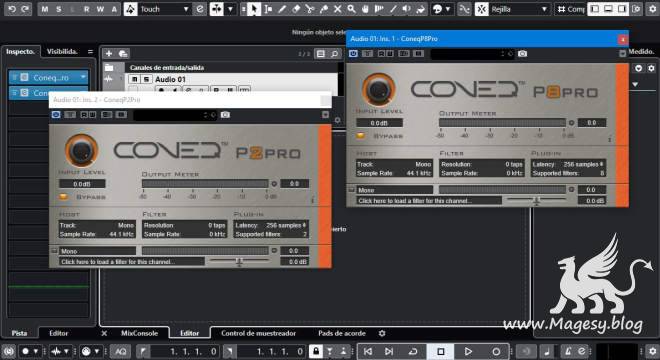Viewport: 660px width, 360px height.
Task: Click the Mono channel gain slider in ConeqP8Pro
Action: click(536, 201)
